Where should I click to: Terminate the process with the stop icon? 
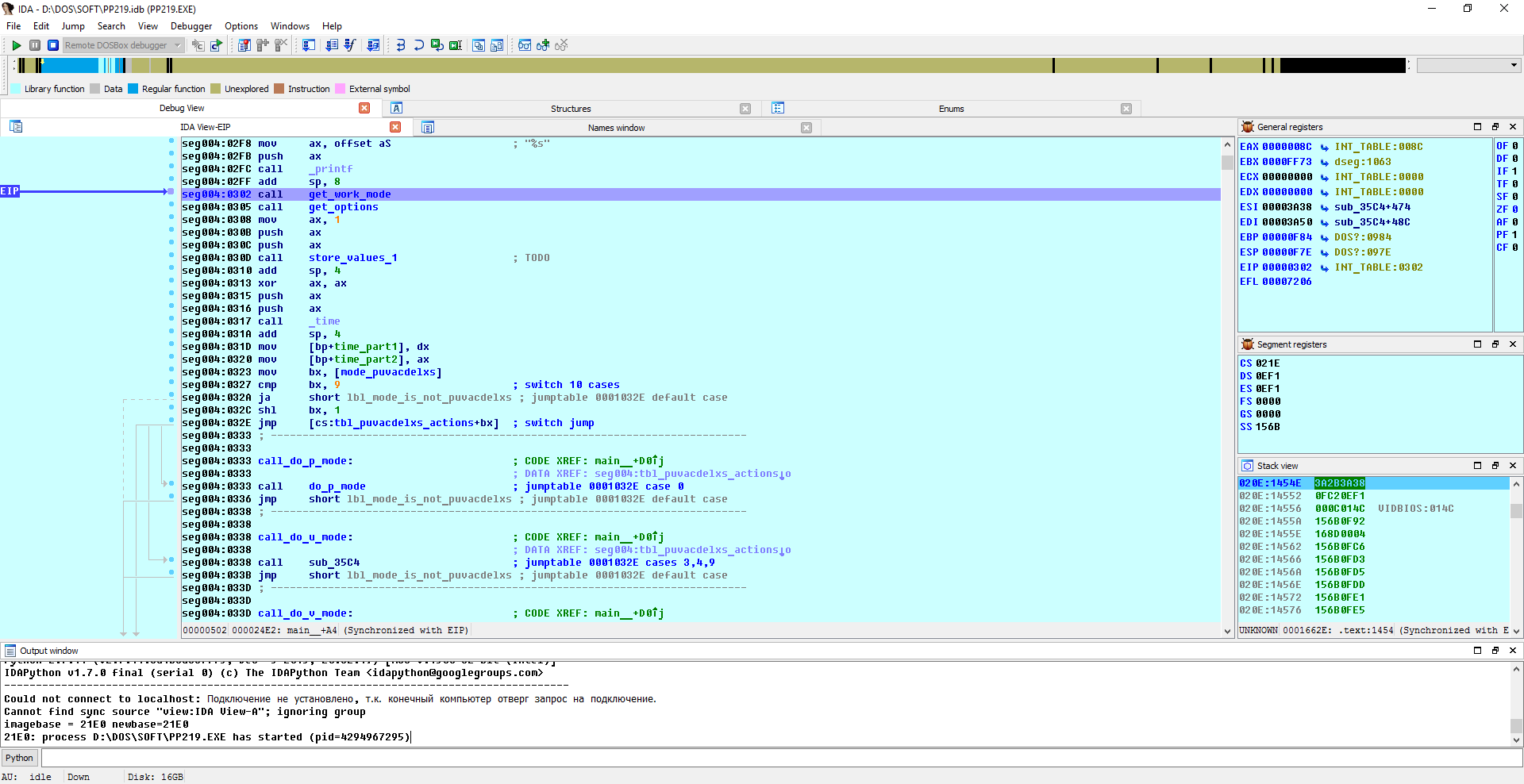[x=53, y=45]
